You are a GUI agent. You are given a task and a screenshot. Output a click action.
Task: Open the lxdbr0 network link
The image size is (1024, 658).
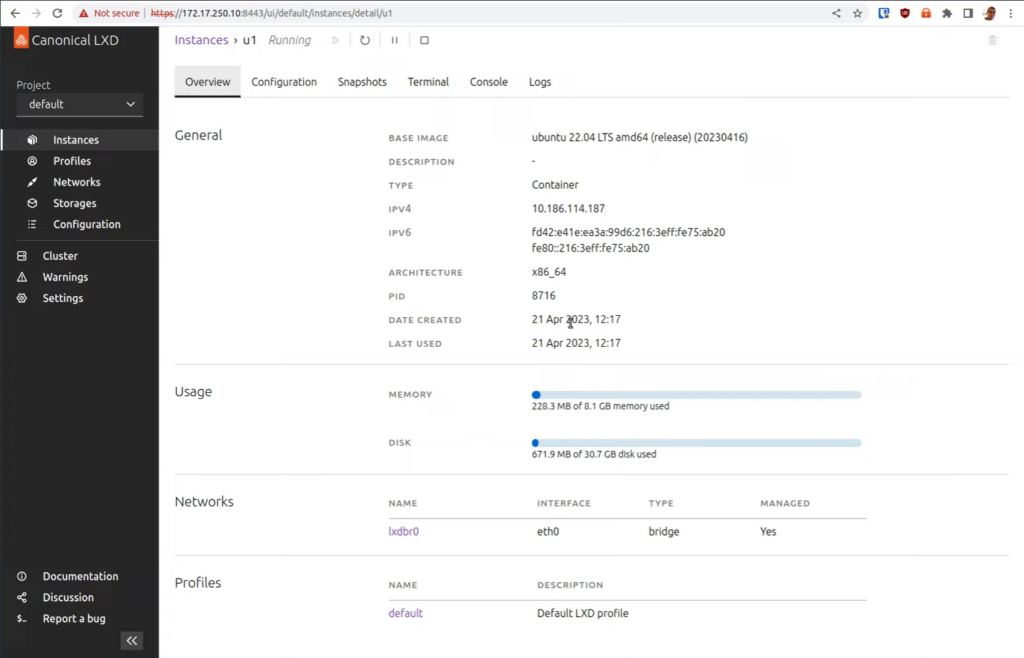point(403,531)
